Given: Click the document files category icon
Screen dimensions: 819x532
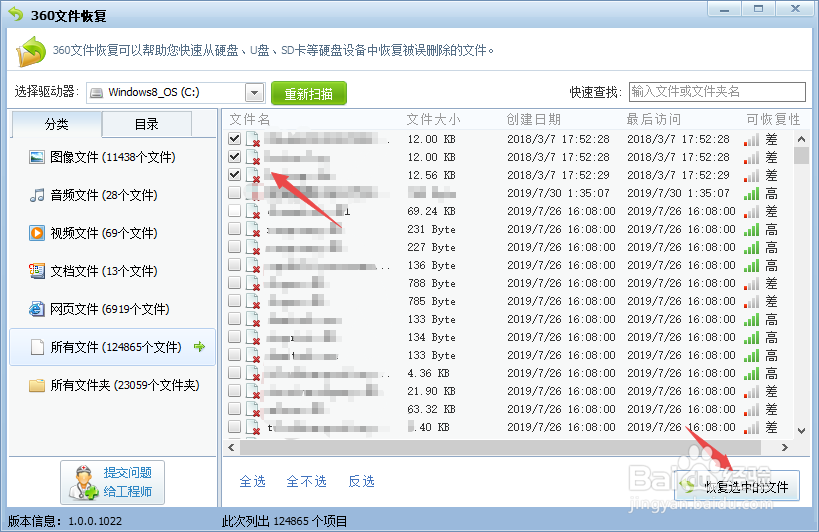Looking at the screenshot, I should click(37, 271).
